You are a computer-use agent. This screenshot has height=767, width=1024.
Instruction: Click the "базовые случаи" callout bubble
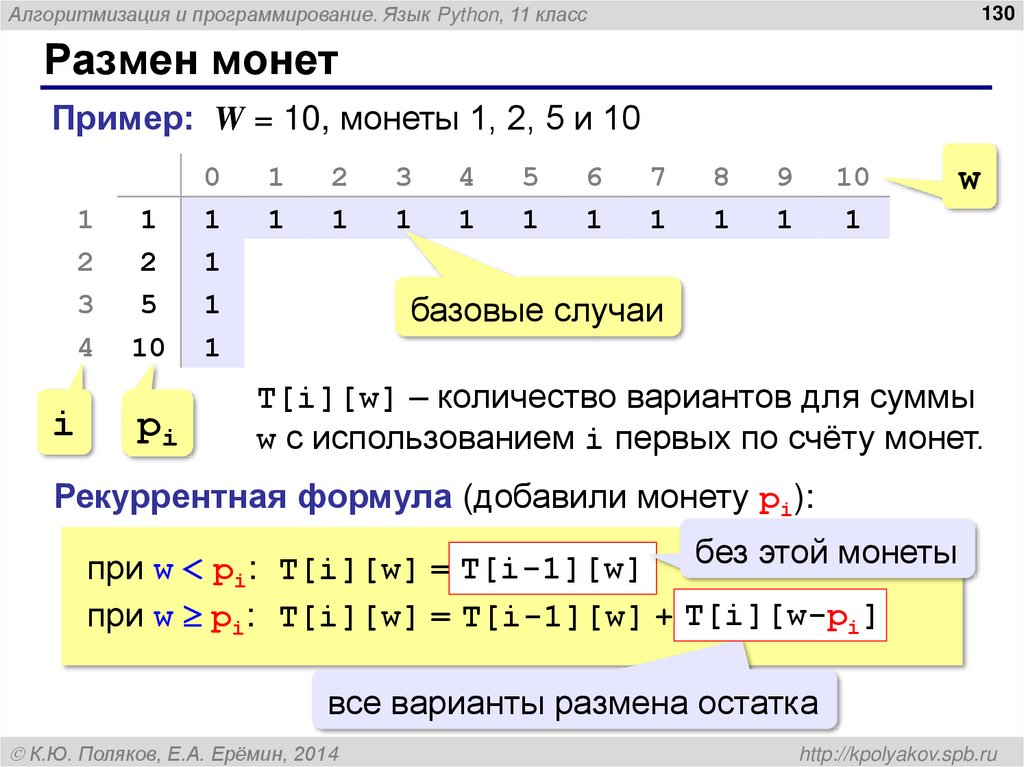click(x=539, y=310)
